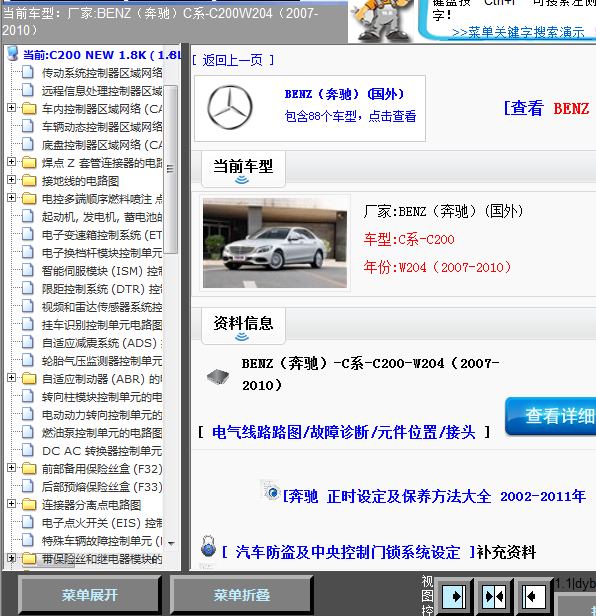Click the icon beside 奔驰 正时设定及保养方法大全
The image size is (596, 616).
click(271, 490)
